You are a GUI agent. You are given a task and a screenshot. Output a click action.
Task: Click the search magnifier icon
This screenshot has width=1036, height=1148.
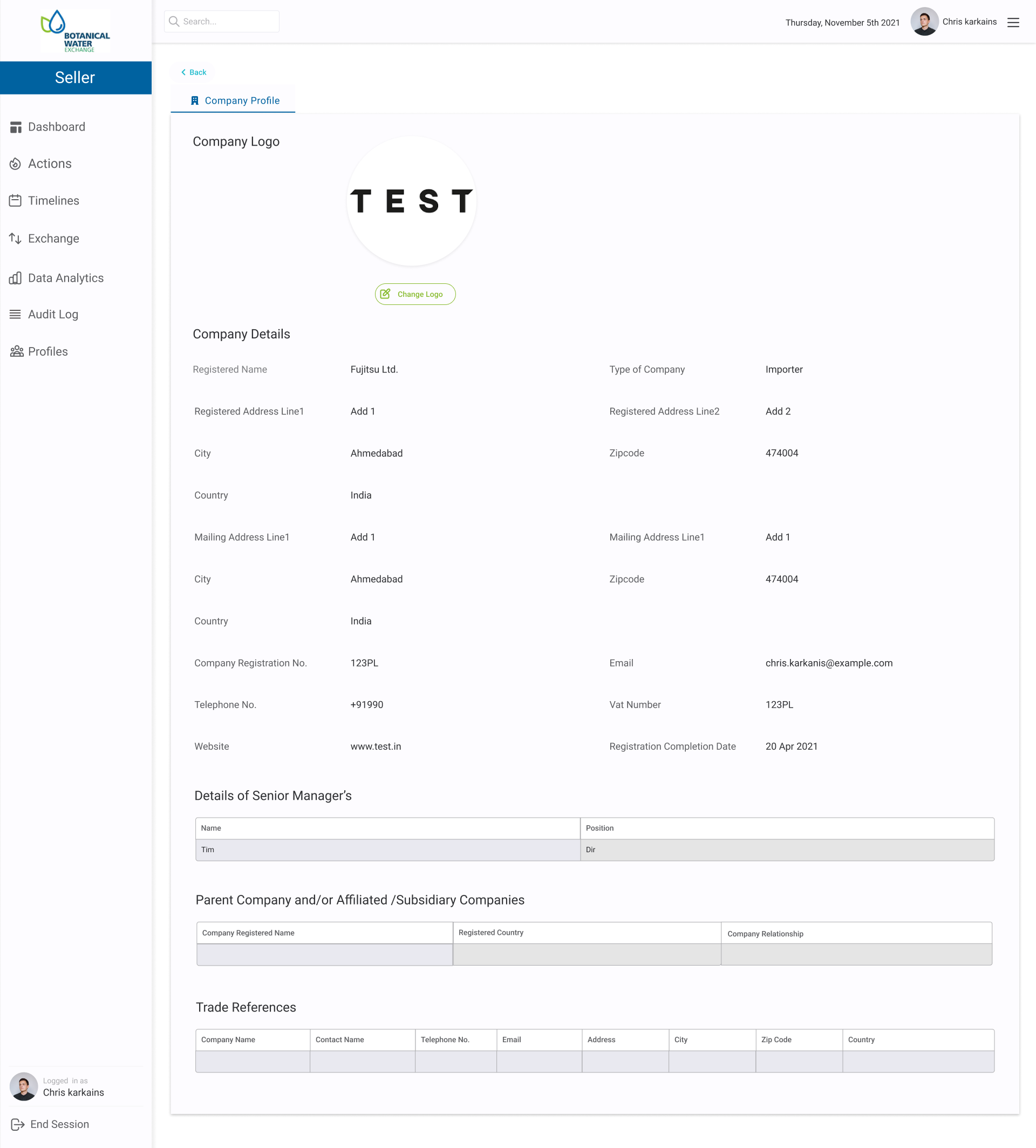pyautogui.click(x=174, y=22)
